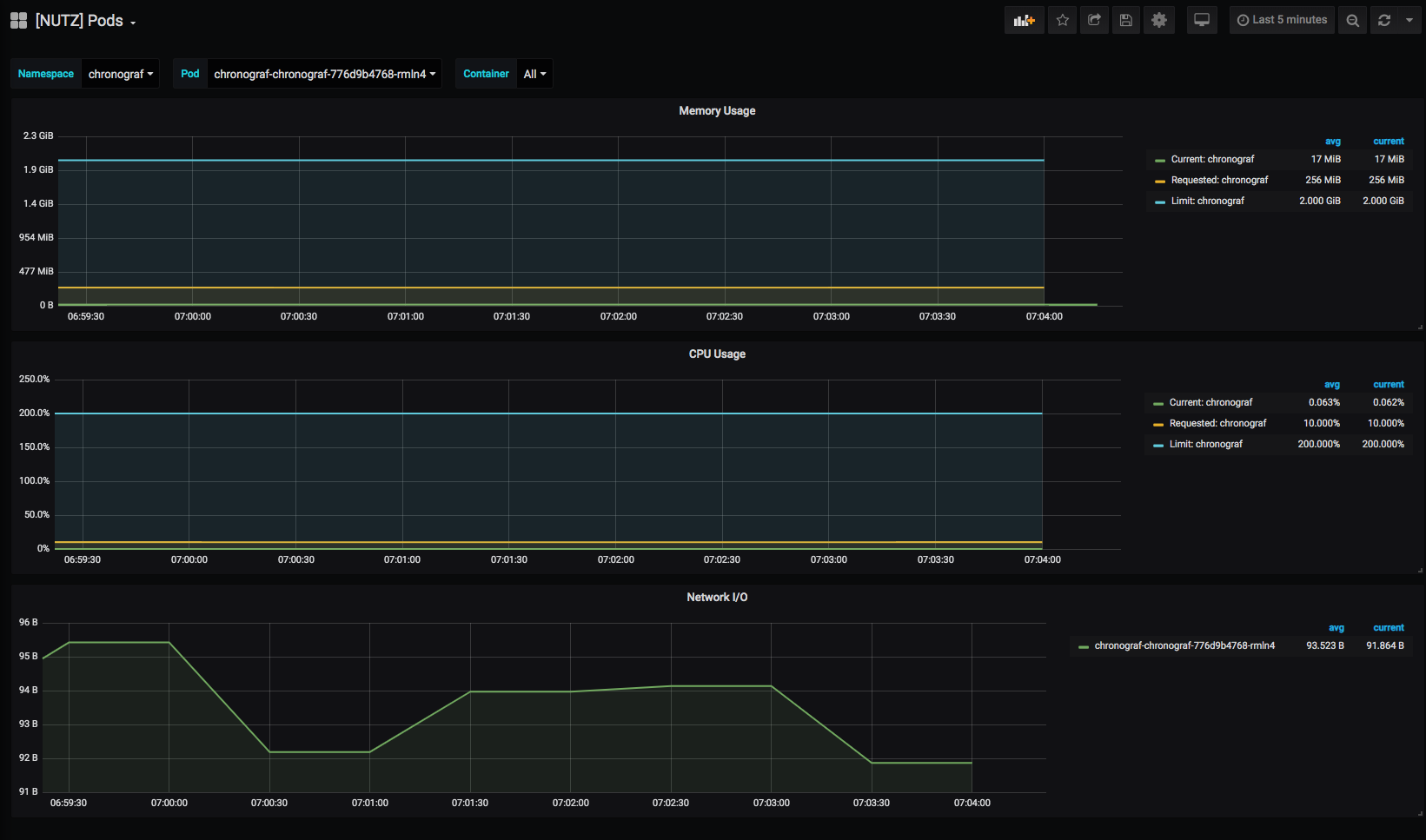1426x840 pixels.
Task: Toggle Limit: chronograf memory series
Action: 1207,201
